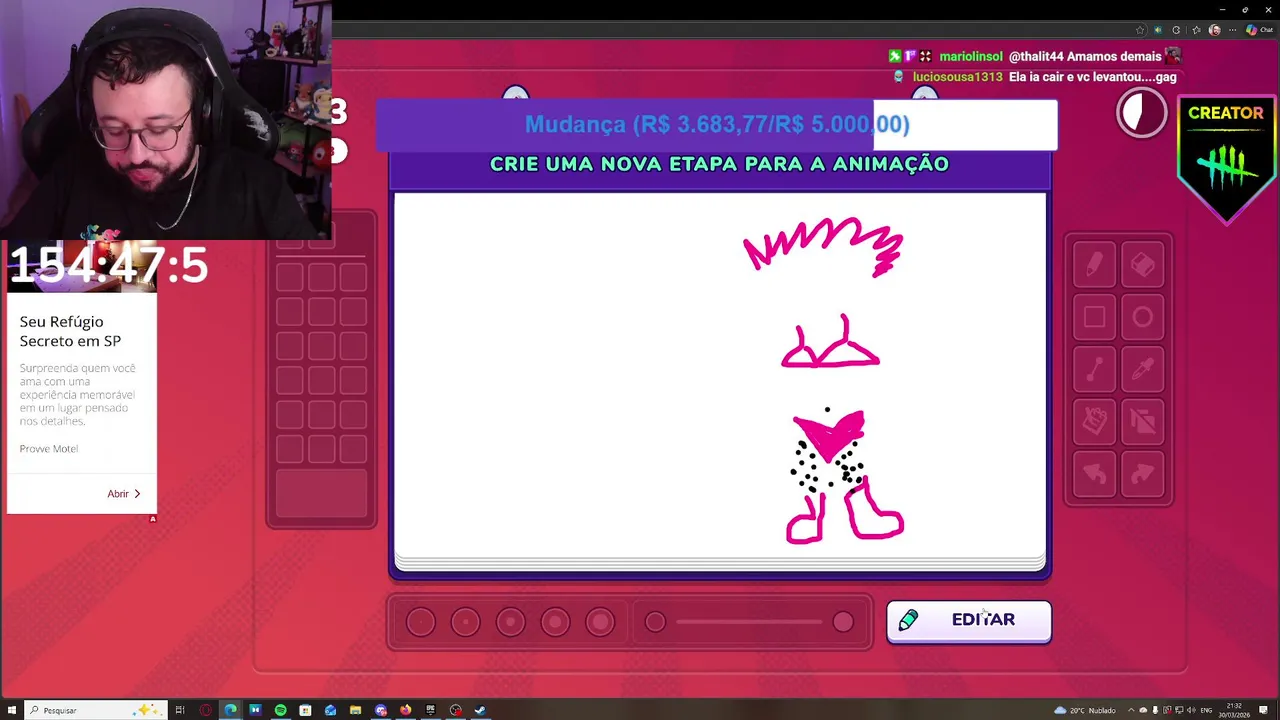This screenshot has height=720, width=1280.
Task: Open the browser profile avatar
Action: [1215, 30]
